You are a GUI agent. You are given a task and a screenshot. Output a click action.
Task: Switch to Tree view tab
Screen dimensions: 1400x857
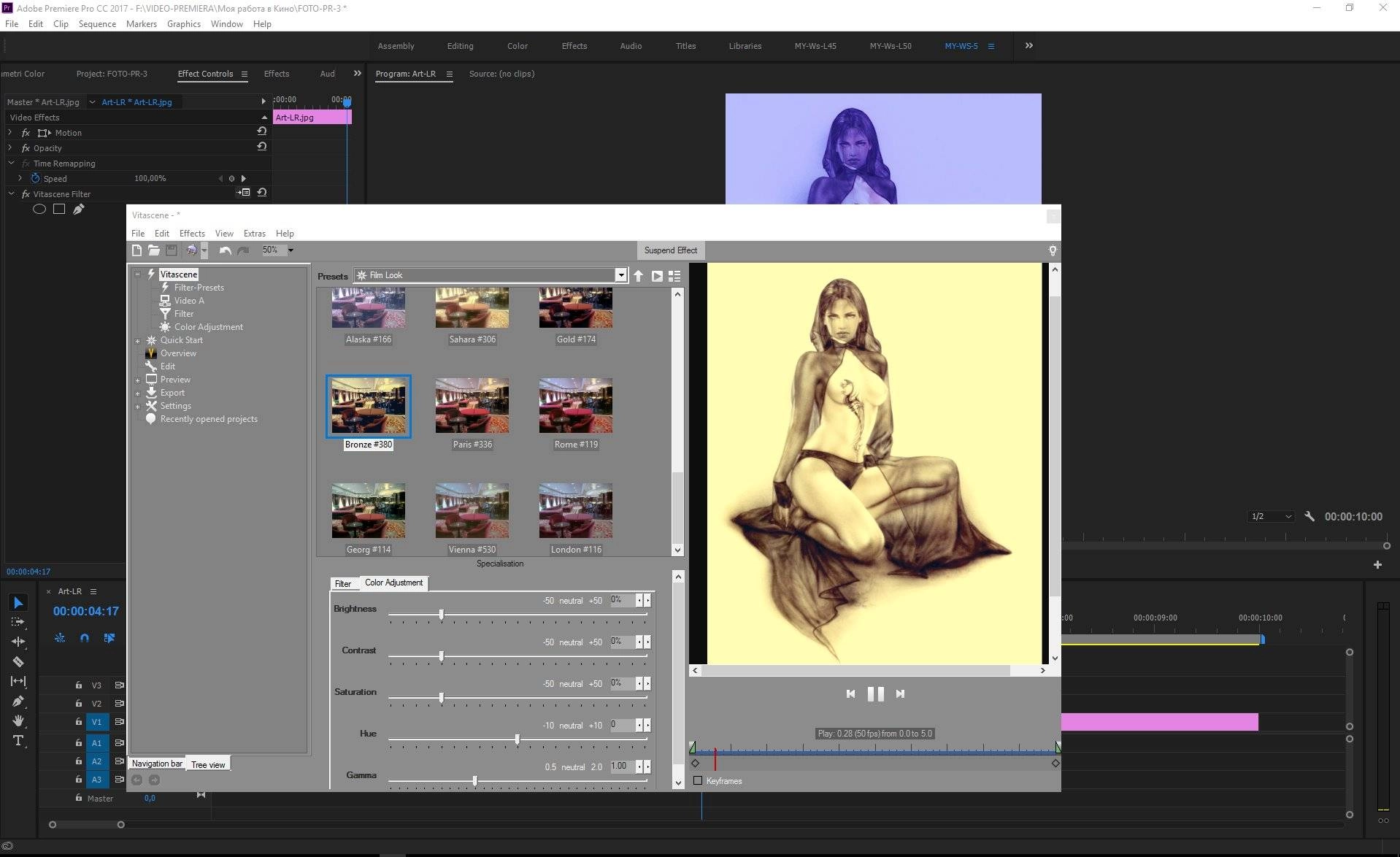[x=208, y=764]
